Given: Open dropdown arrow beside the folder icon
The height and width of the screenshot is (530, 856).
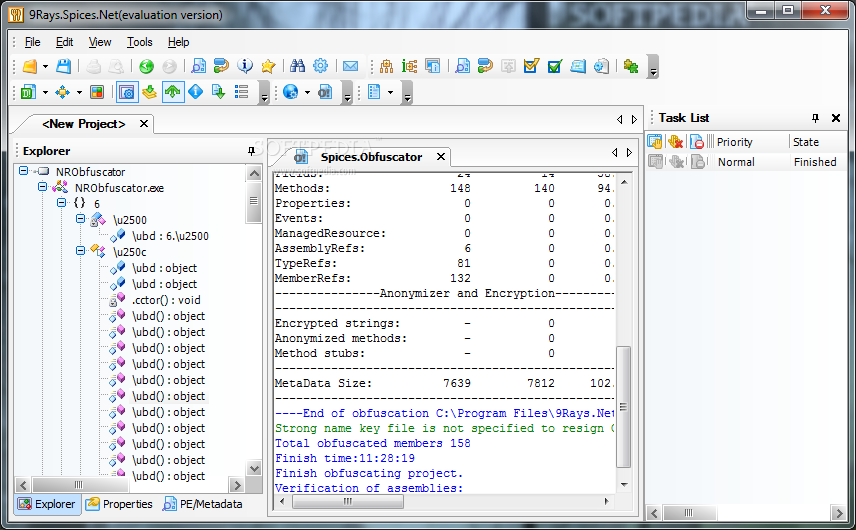Looking at the screenshot, I should pos(45,67).
